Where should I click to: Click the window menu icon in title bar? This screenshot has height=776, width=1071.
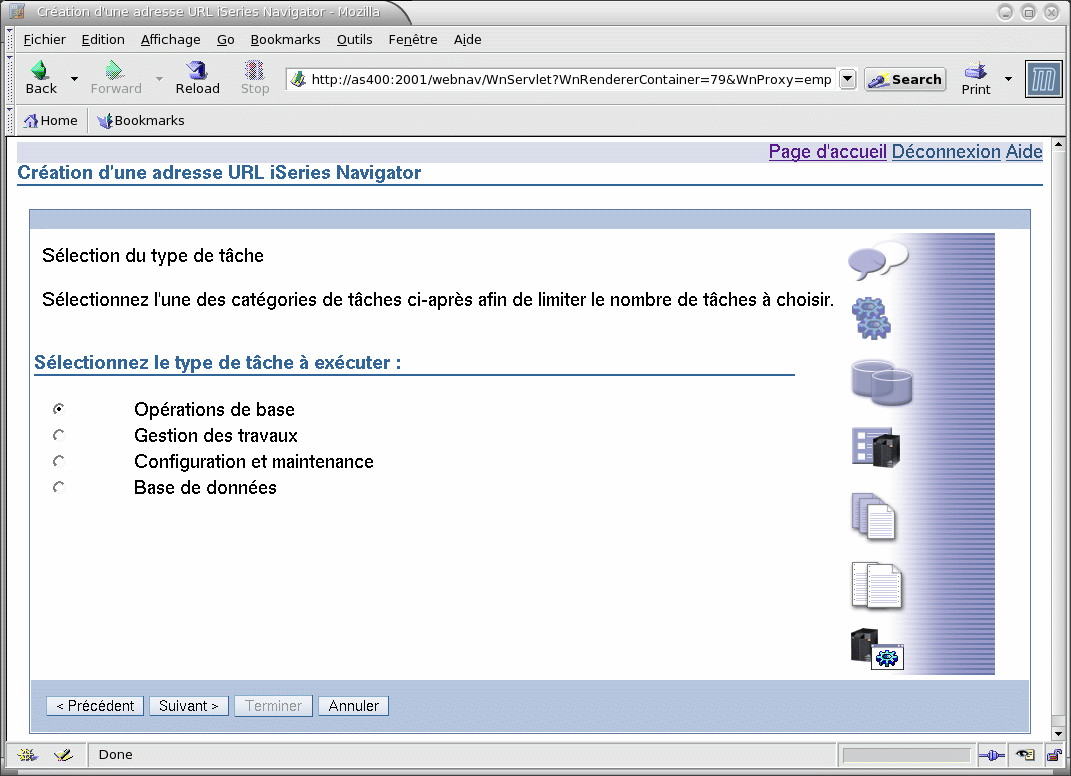coord(16,11)
